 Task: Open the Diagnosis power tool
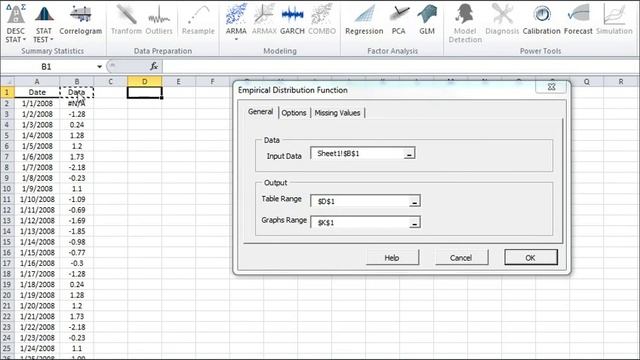click(502, 20)
